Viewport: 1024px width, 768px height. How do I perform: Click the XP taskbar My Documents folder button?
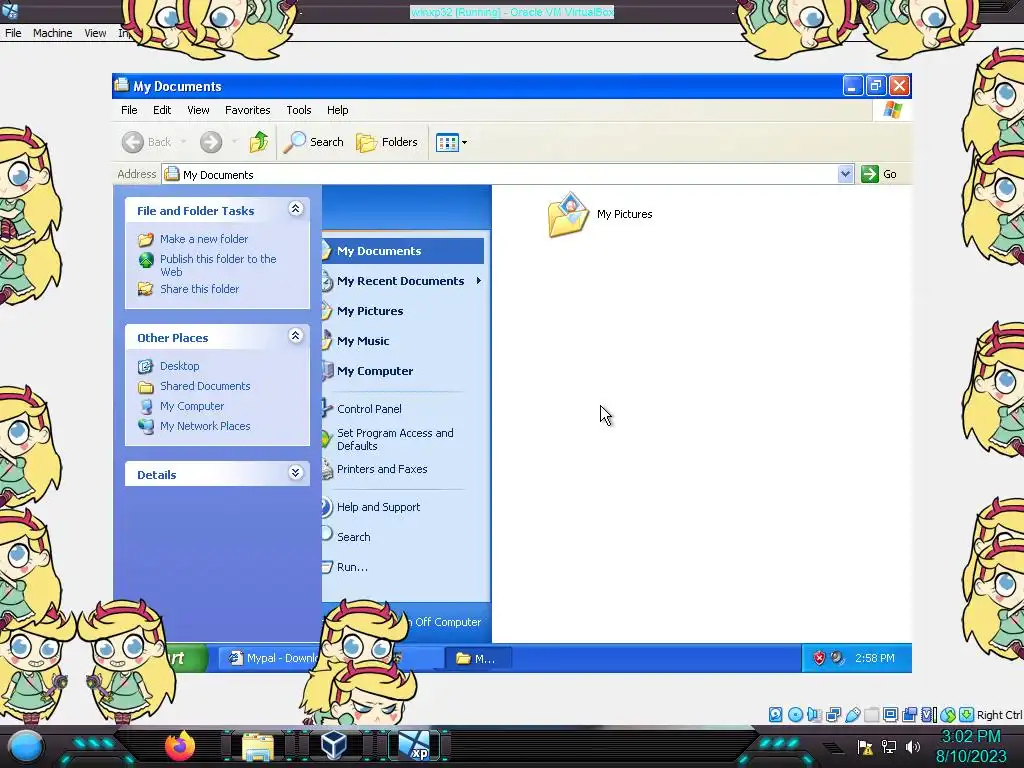[x=477, y=658]
